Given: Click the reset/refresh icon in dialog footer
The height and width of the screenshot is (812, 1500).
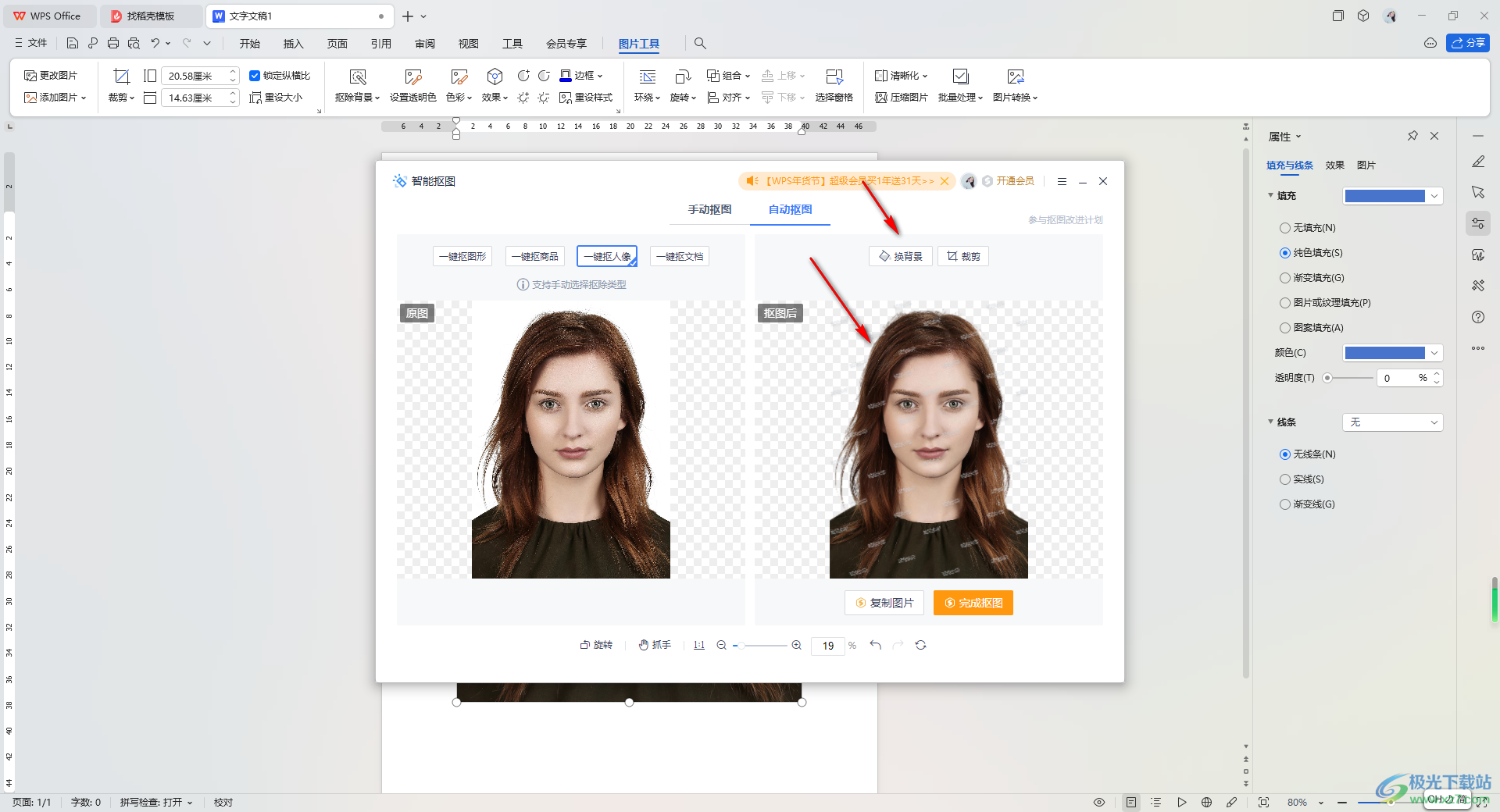Looking at the screenshot, I should (x=921, y=645).
